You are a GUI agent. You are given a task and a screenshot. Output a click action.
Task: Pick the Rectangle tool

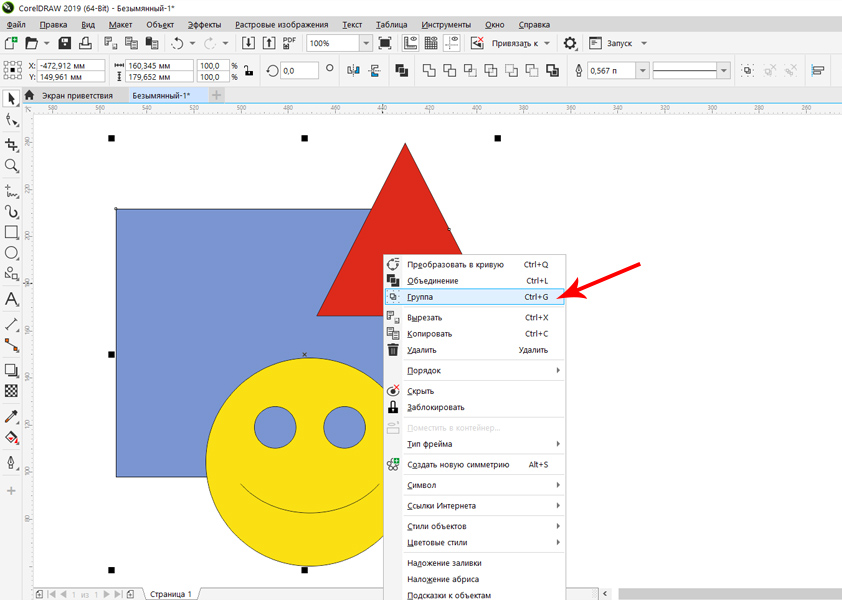[12, 232]
